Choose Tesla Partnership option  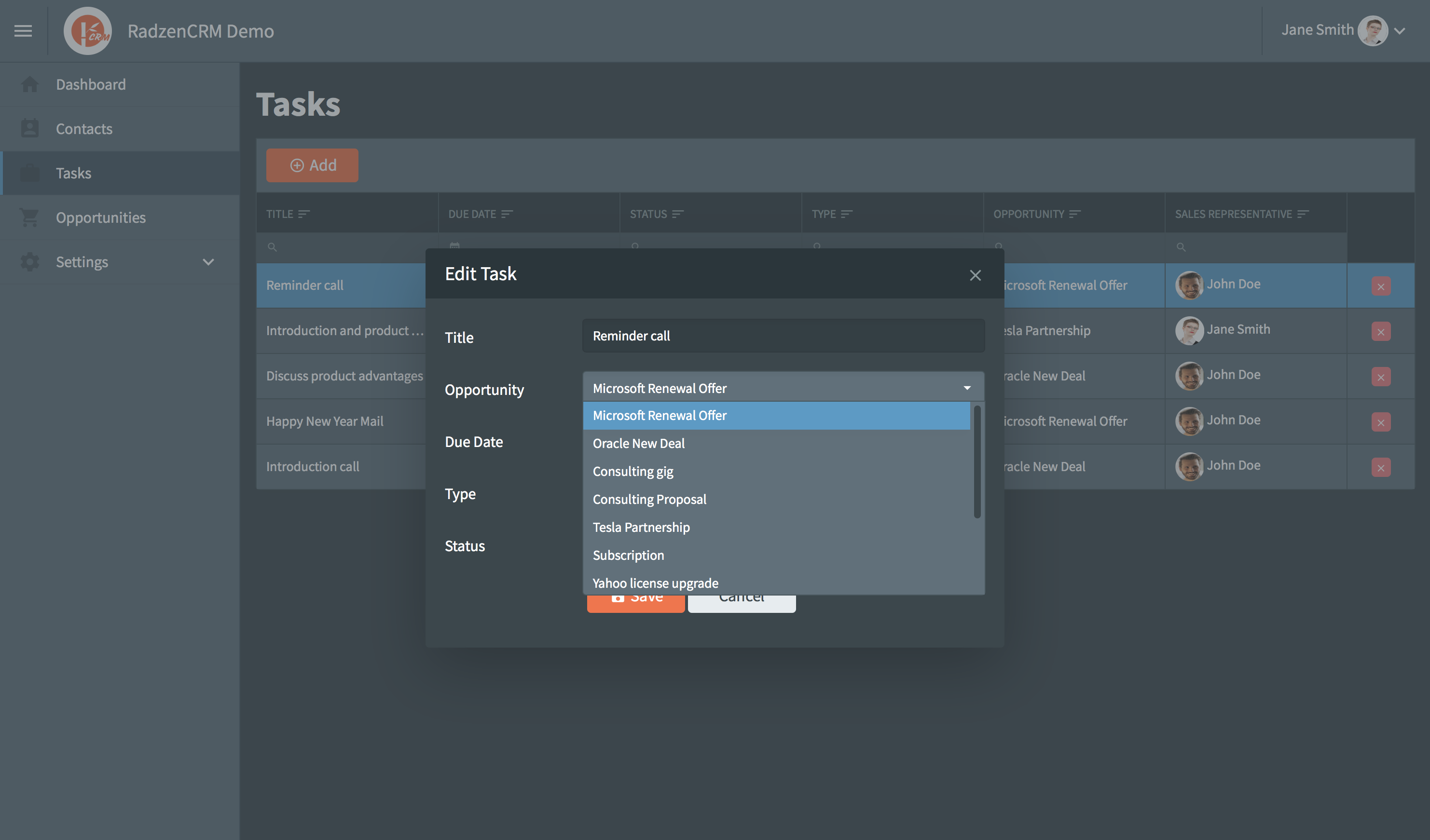[x=776, y=527]
